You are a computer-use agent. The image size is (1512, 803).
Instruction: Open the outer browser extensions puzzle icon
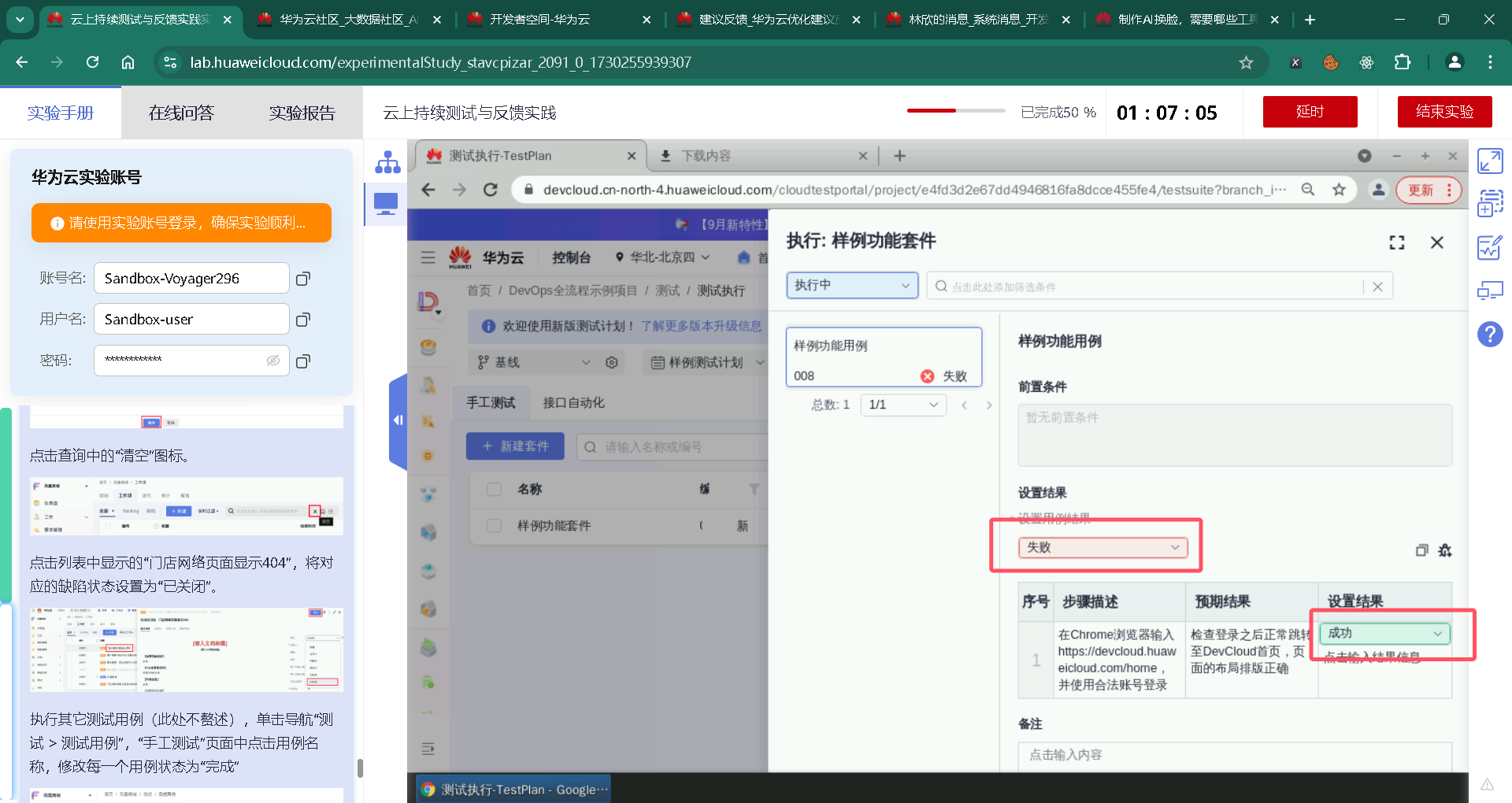1403,62
